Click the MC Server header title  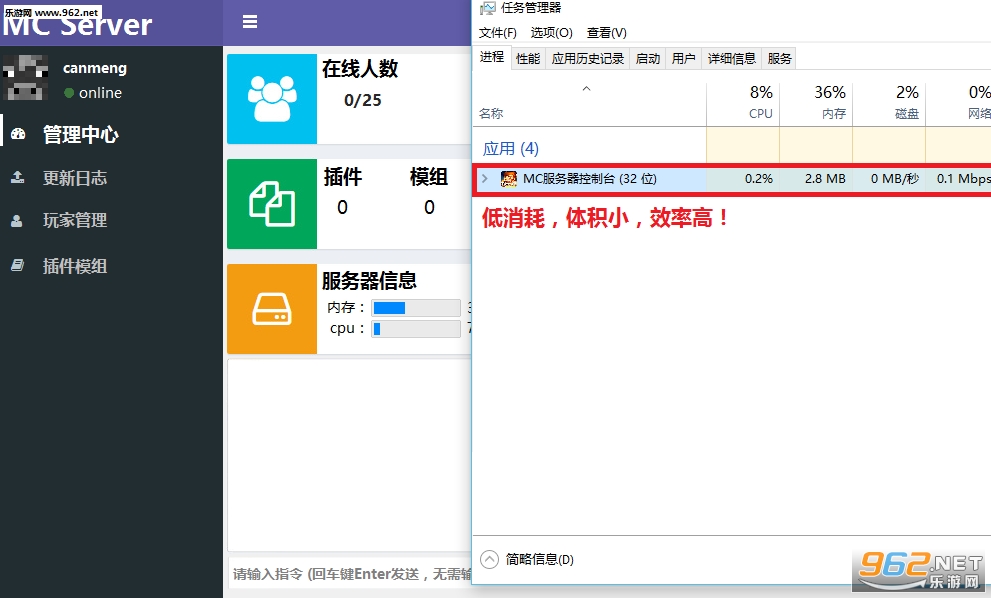[77, 24]
